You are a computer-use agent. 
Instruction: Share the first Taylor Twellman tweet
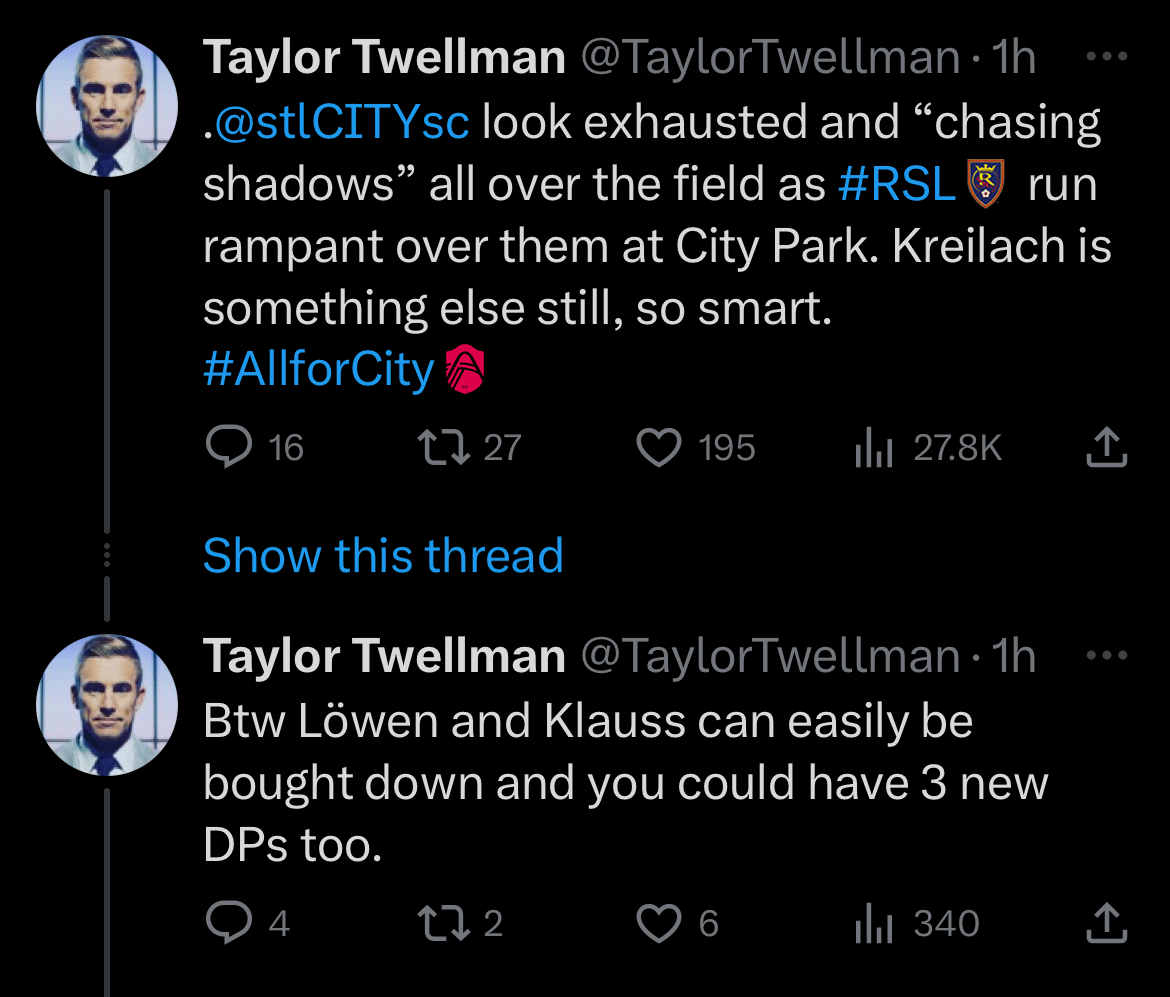point(1106,447)
